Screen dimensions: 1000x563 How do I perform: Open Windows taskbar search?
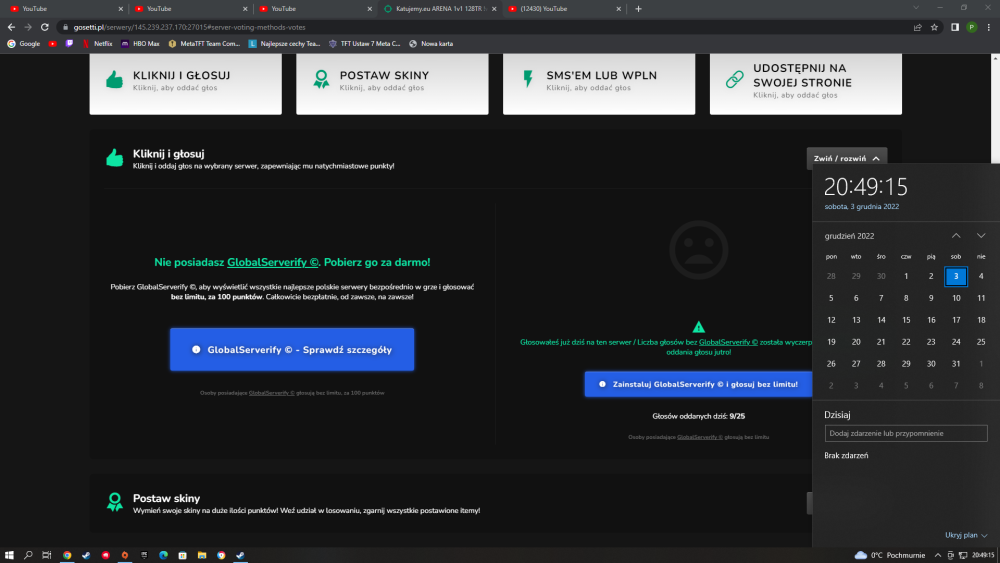28,555
